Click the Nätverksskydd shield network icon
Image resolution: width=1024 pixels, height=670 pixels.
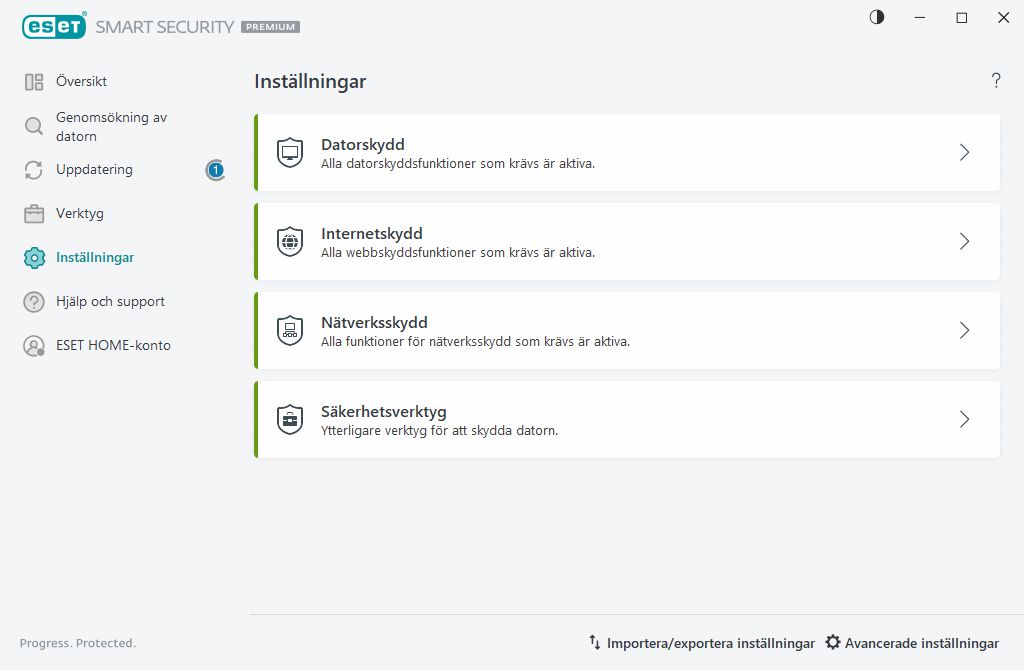click(290, 331)
